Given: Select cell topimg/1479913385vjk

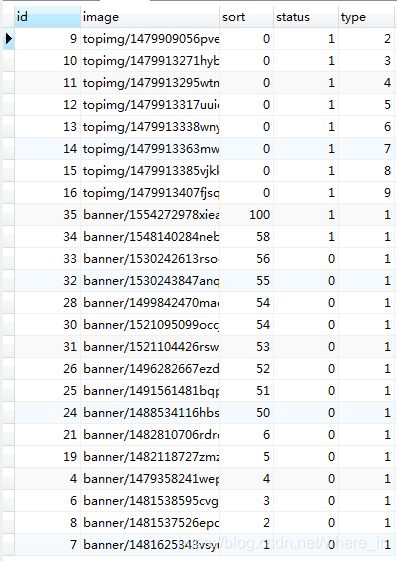Looking at the screenshot, I should pos(150,171).
